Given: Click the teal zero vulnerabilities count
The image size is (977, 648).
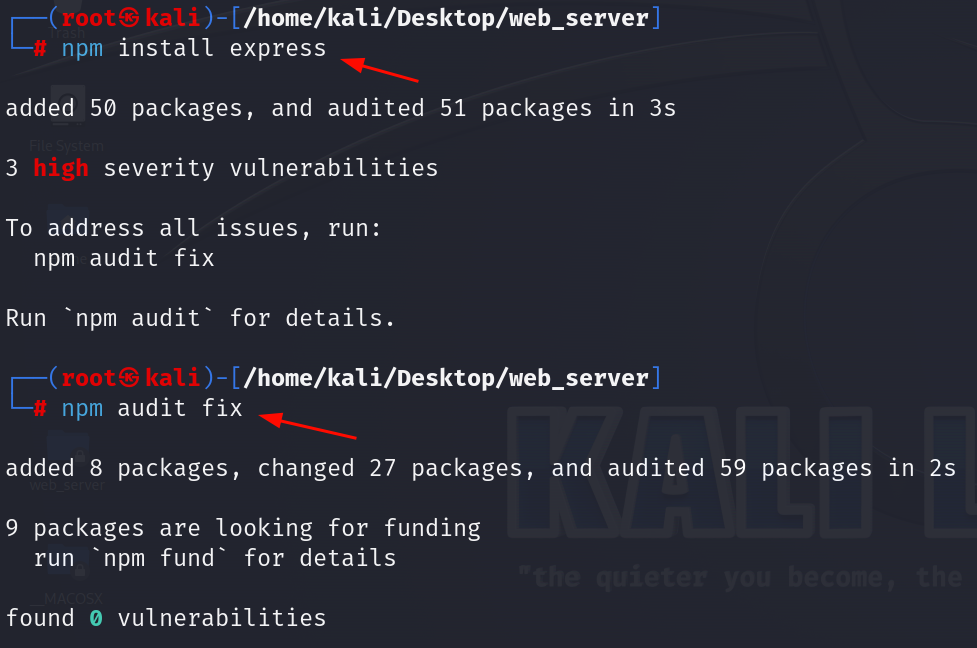Looking at the screenshot, I should [96, 618].
